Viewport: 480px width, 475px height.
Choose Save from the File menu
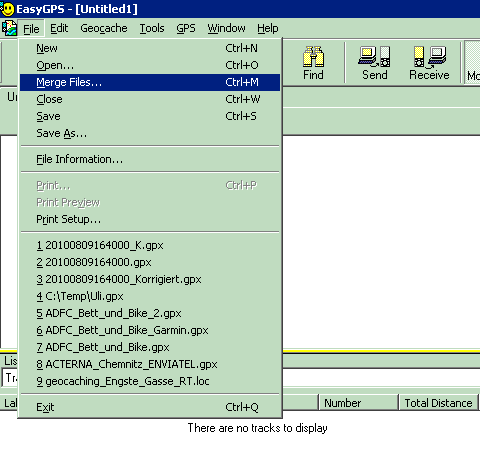point(150,116)
